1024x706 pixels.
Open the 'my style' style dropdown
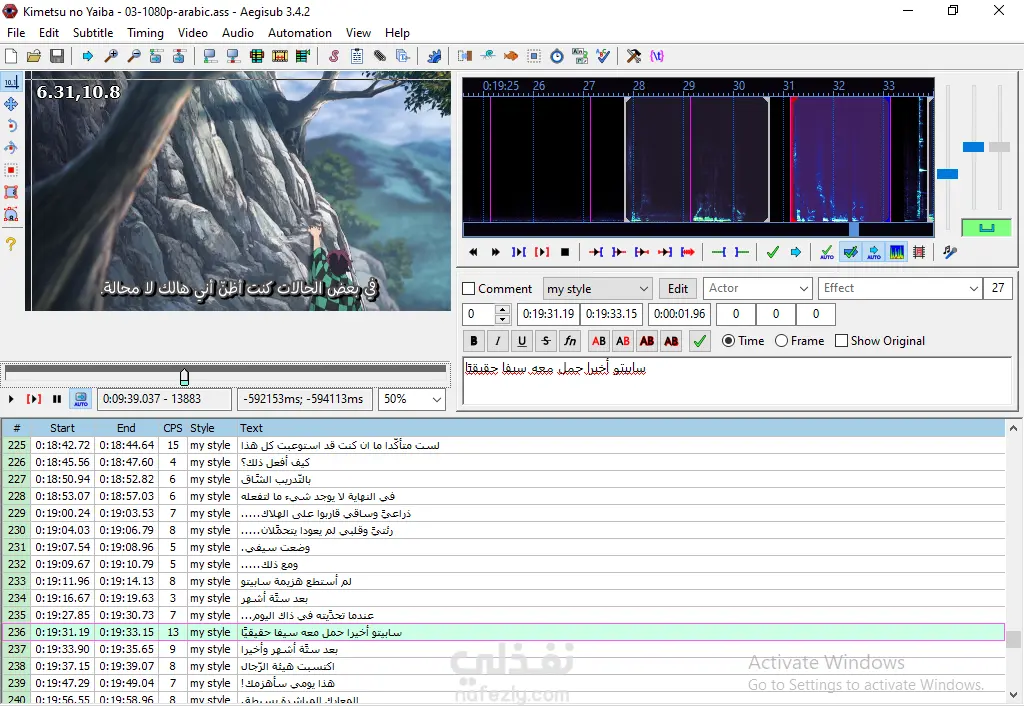click(x=598, y=289)
